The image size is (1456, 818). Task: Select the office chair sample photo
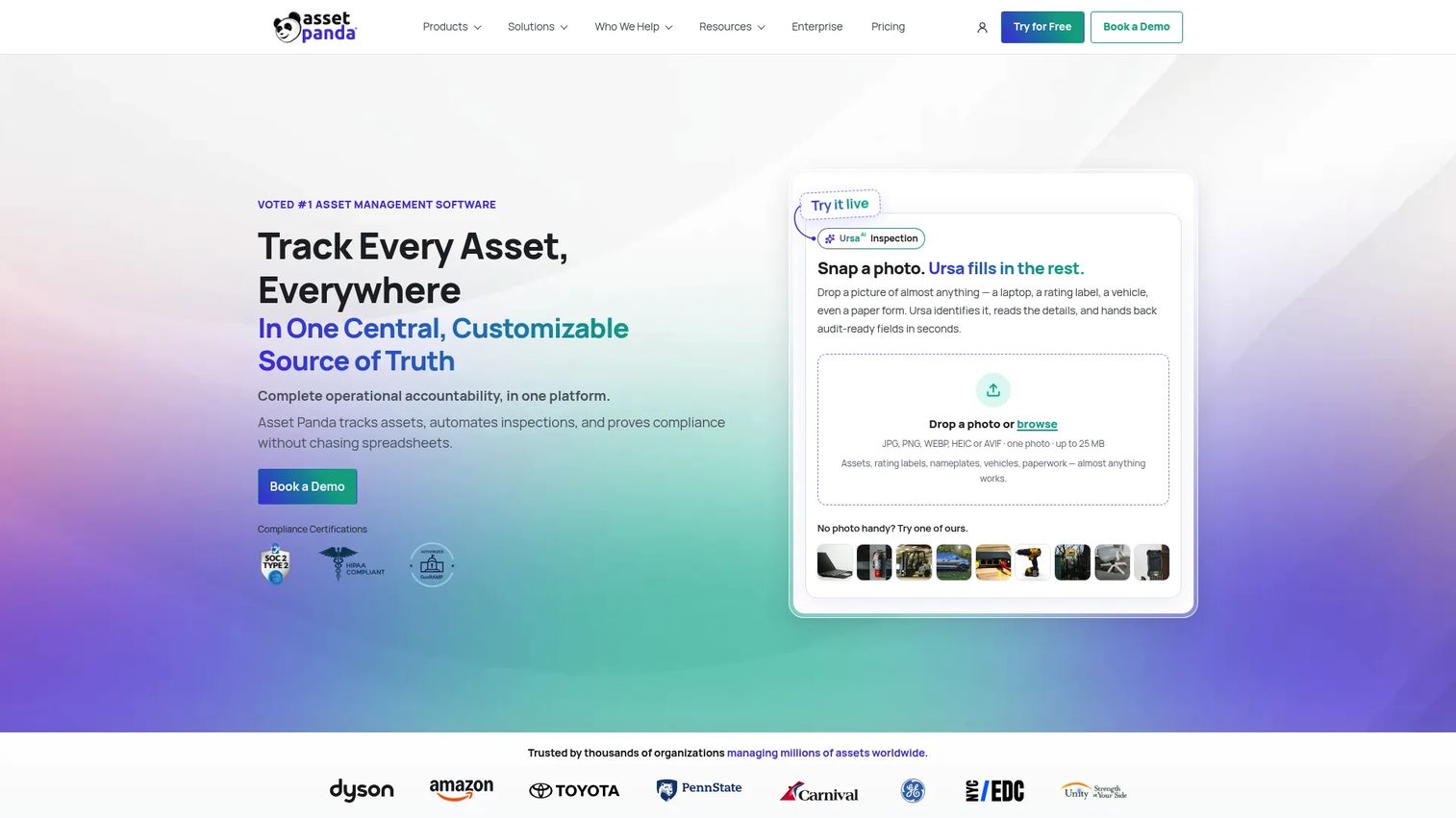click(x=1112, y=562)
